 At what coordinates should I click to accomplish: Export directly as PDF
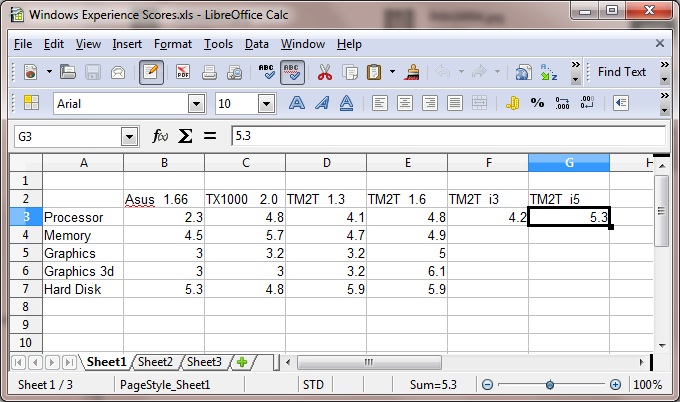pyautogui.click(x=183, y=72)
